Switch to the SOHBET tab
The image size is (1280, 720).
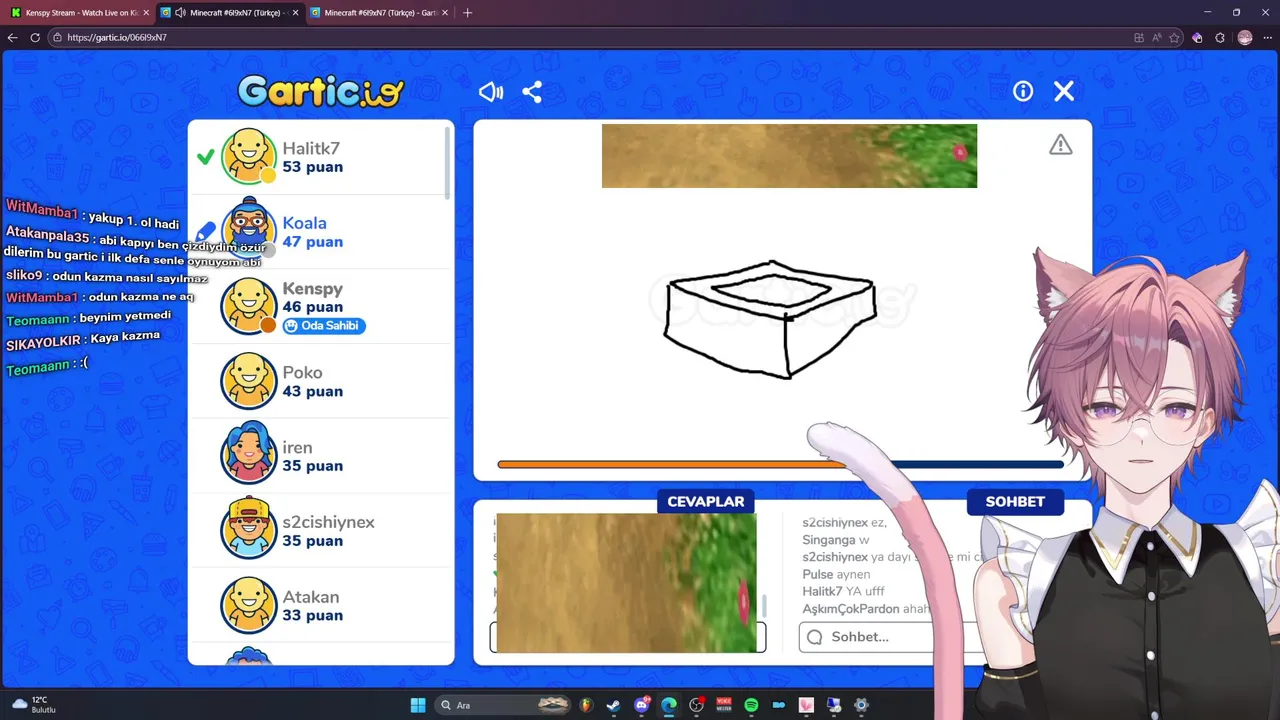[1015, 502]
